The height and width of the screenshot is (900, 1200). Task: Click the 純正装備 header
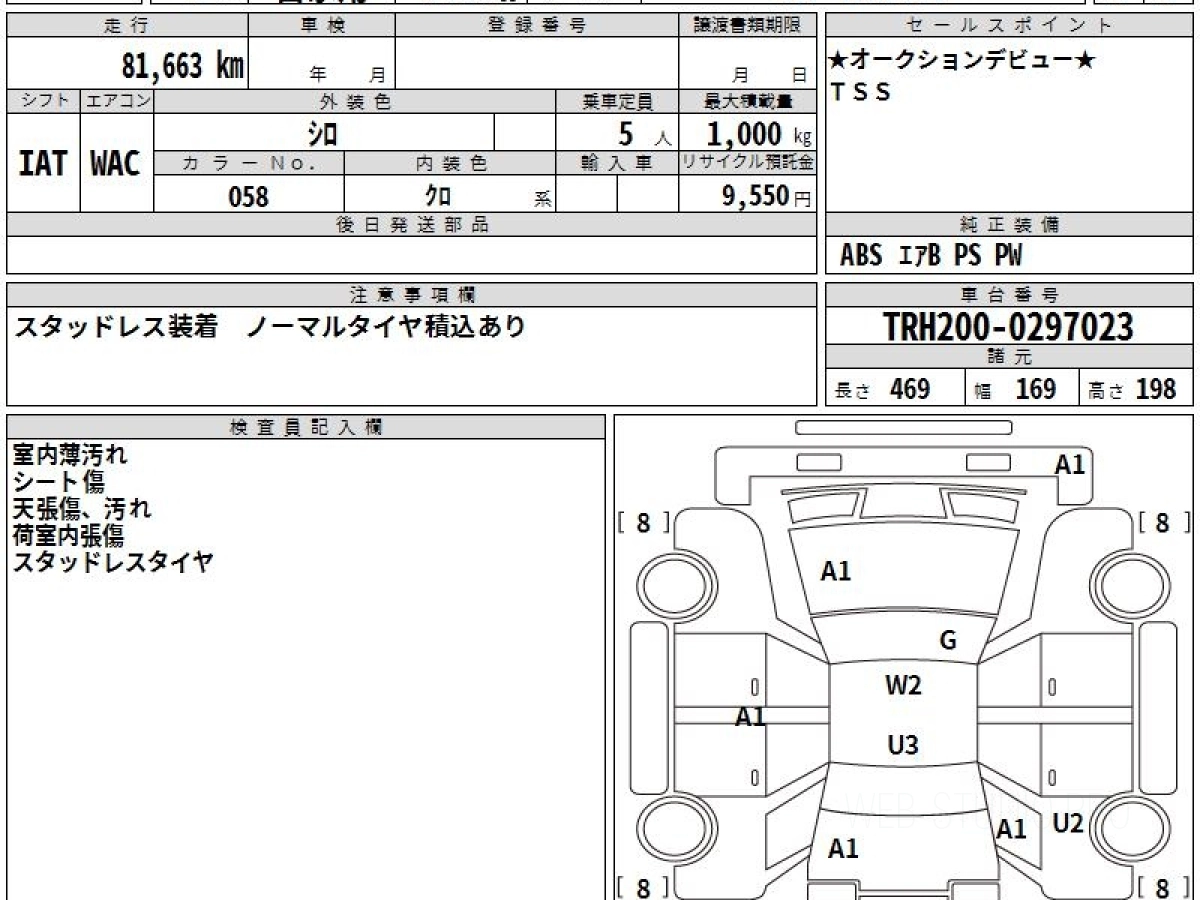[x=1009, y=225]
